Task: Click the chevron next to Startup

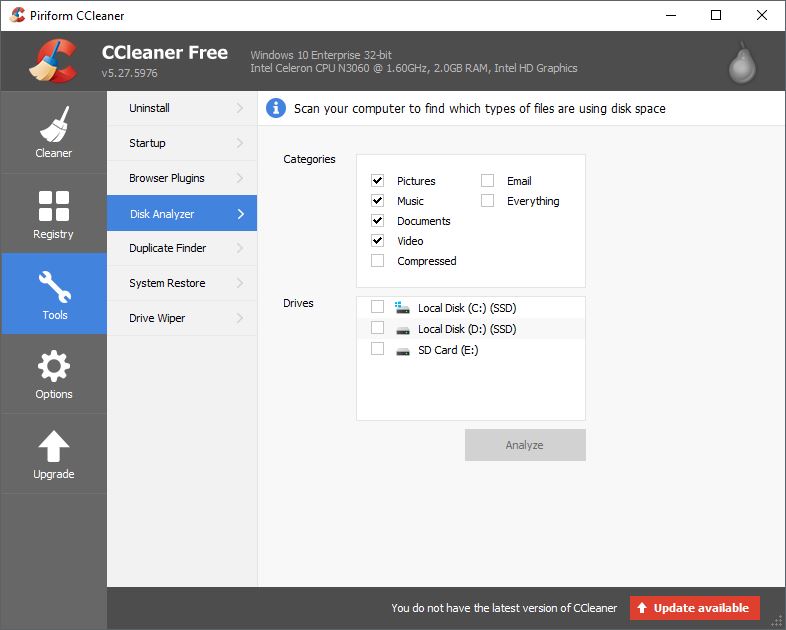Action: point(240,143)
